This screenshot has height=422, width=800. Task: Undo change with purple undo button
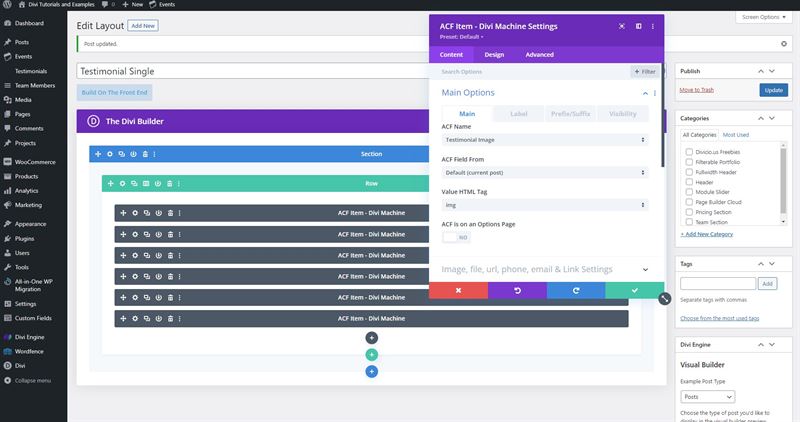pos(517,290)
